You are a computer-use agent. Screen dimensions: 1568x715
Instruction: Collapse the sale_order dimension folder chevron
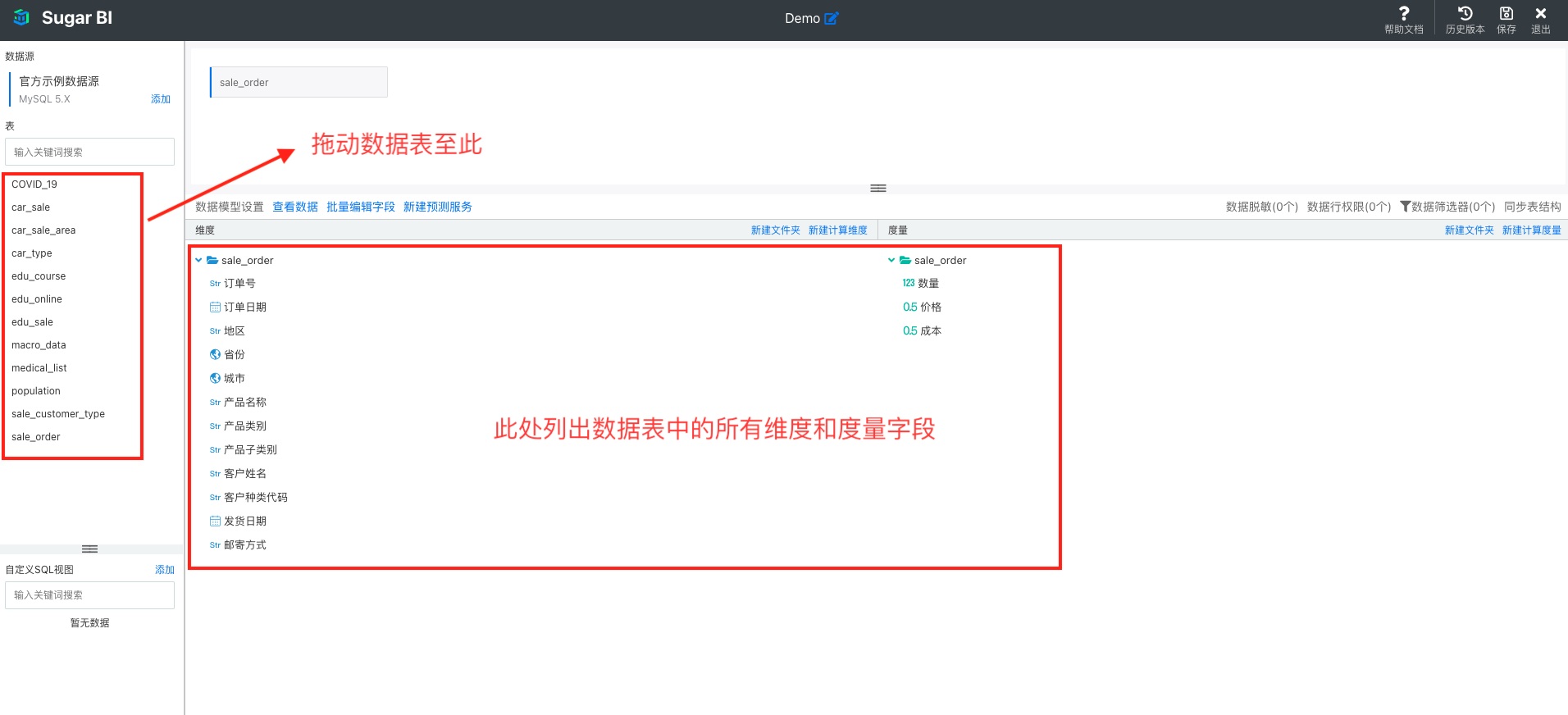[x=198, y=261]
